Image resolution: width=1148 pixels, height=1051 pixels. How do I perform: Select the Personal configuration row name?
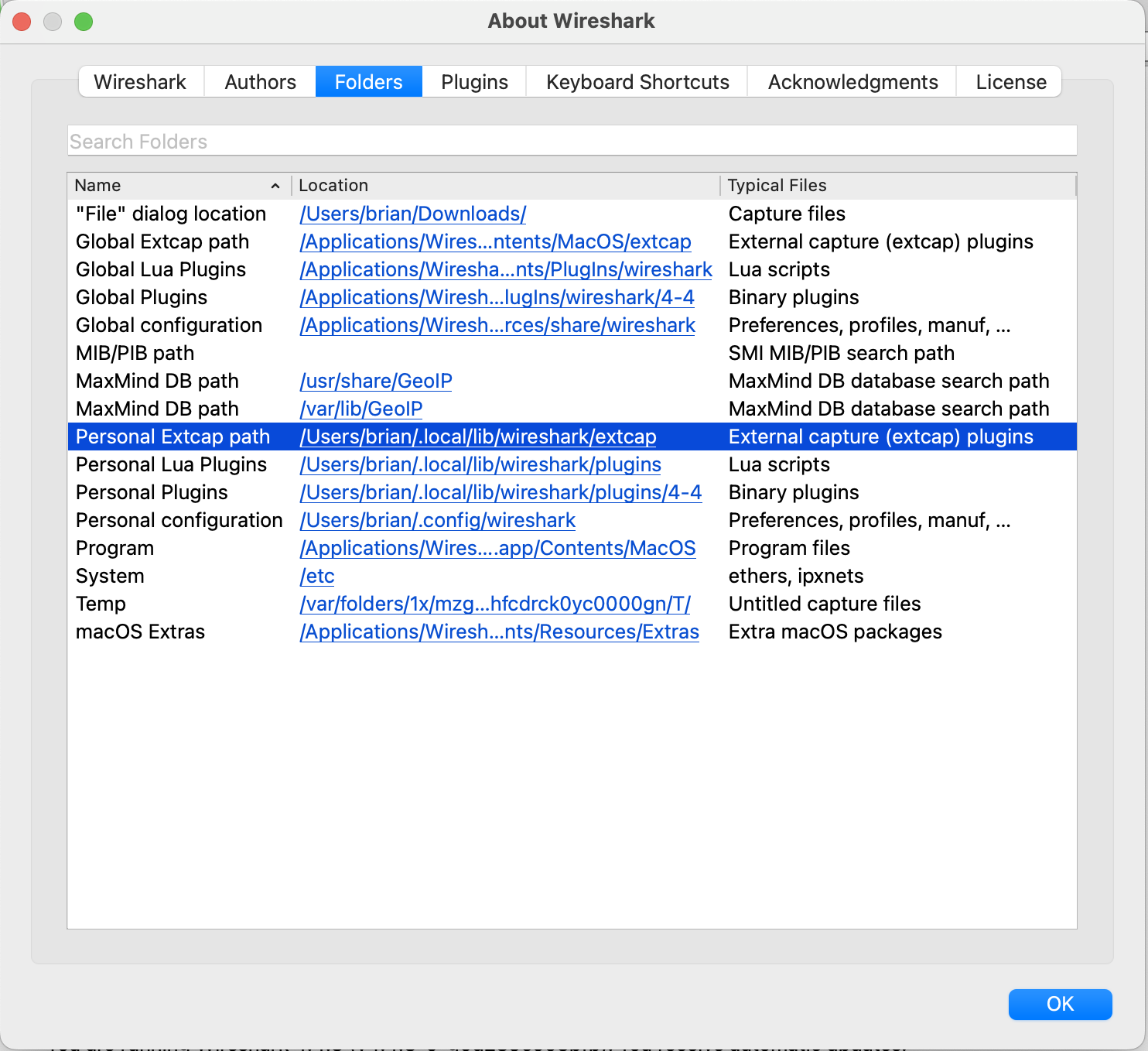[x=179, y=520]
